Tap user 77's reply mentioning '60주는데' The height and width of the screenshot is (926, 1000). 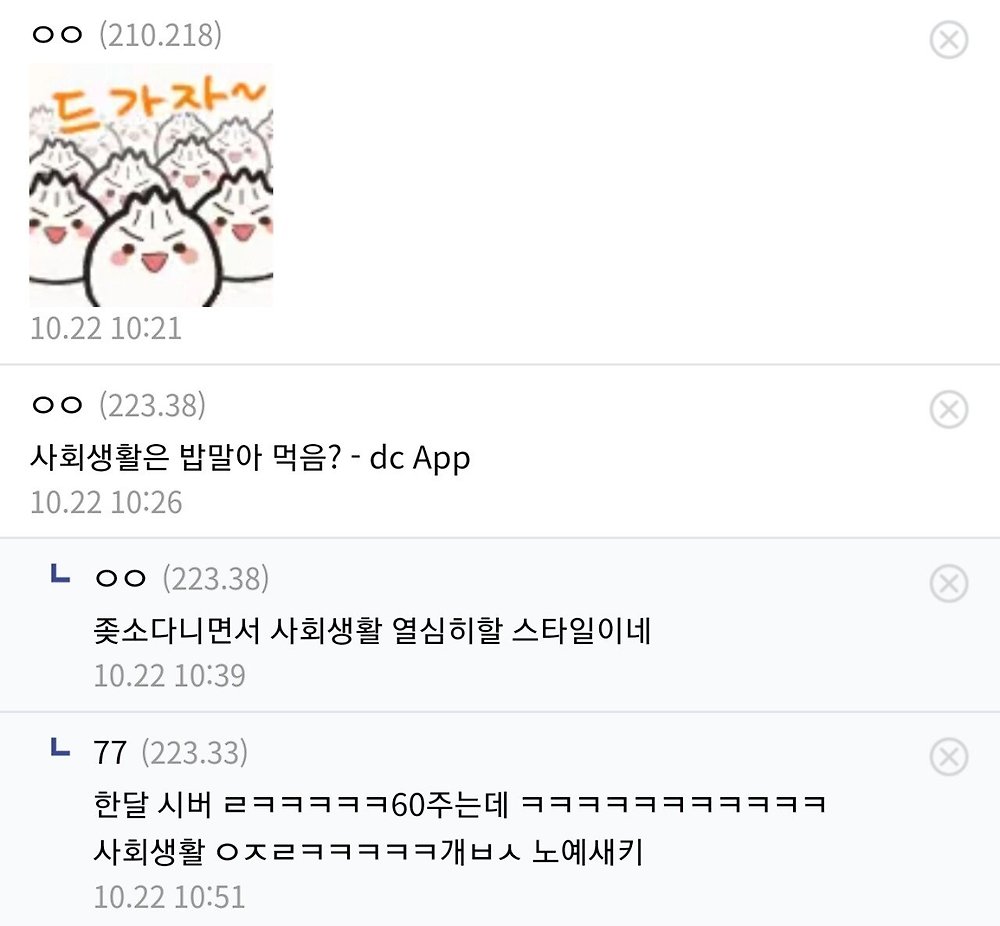coord(460,828)
